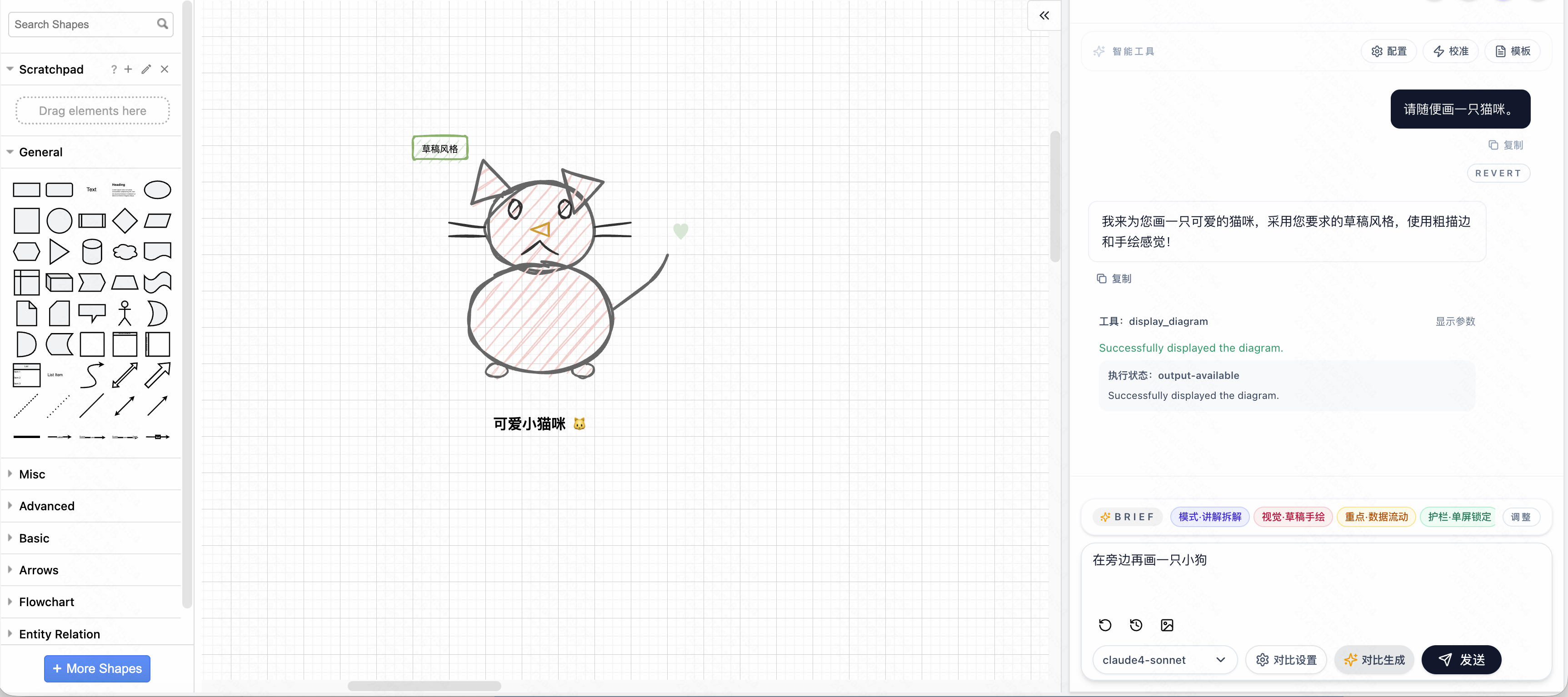1568x697 pixels.
Task: Click the 配置 settings button
Action: pos(1388,51)
